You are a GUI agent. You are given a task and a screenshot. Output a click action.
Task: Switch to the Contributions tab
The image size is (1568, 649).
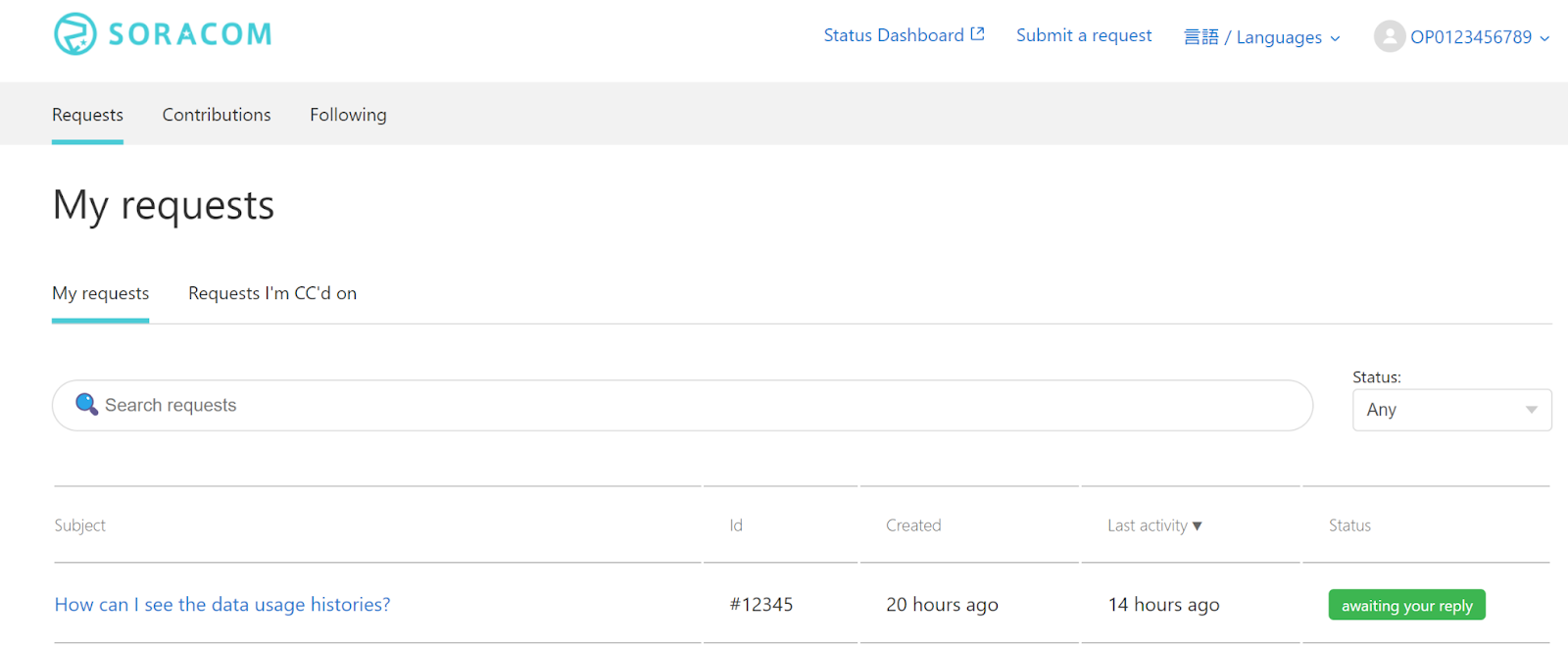pyautogui.click(x=217, y=115)
